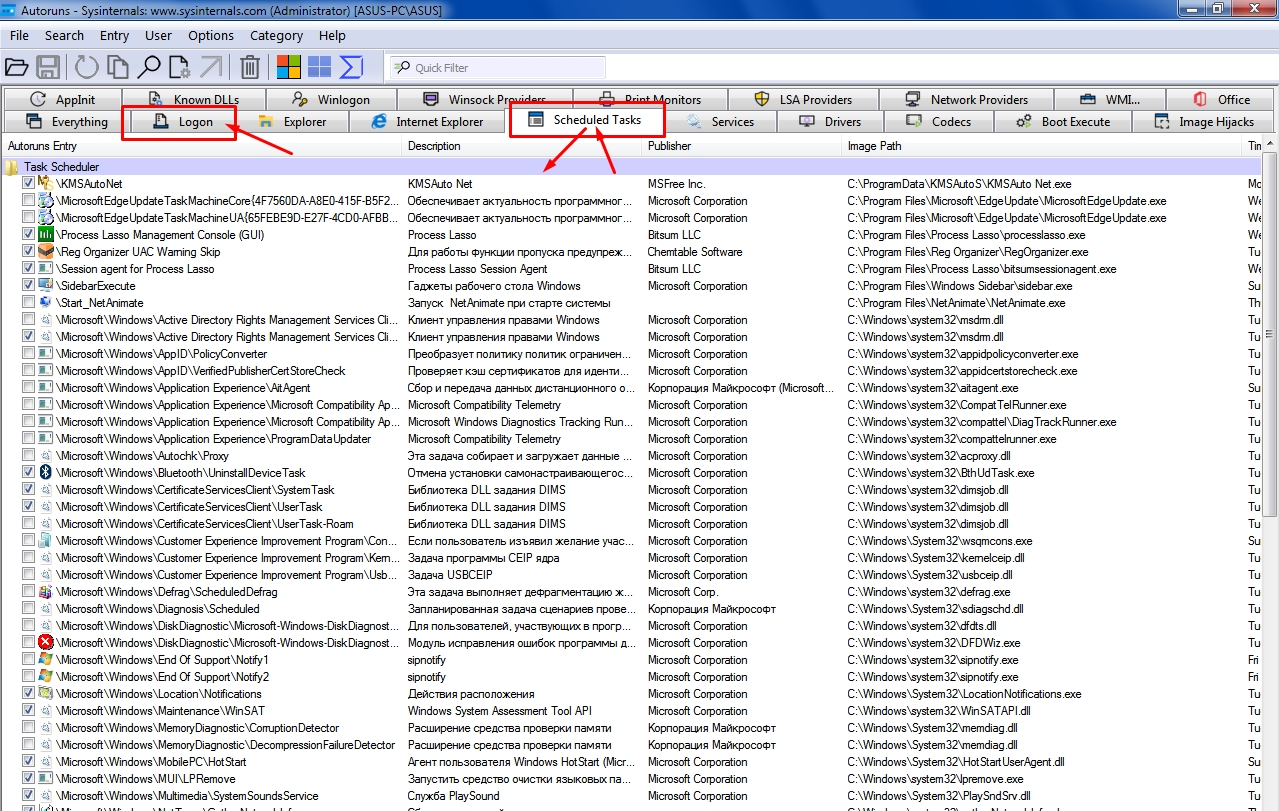Sort by the Autoruns Entry column header
Screen dimensions: 1279x811
pos(201,146)
